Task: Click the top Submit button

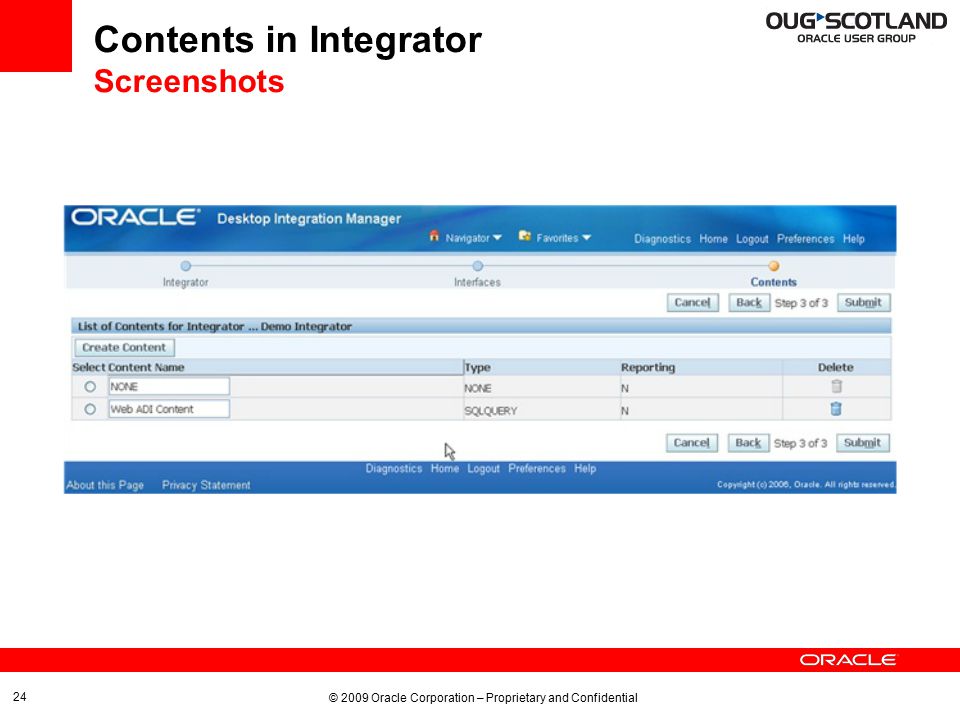Action: [863, 302]
